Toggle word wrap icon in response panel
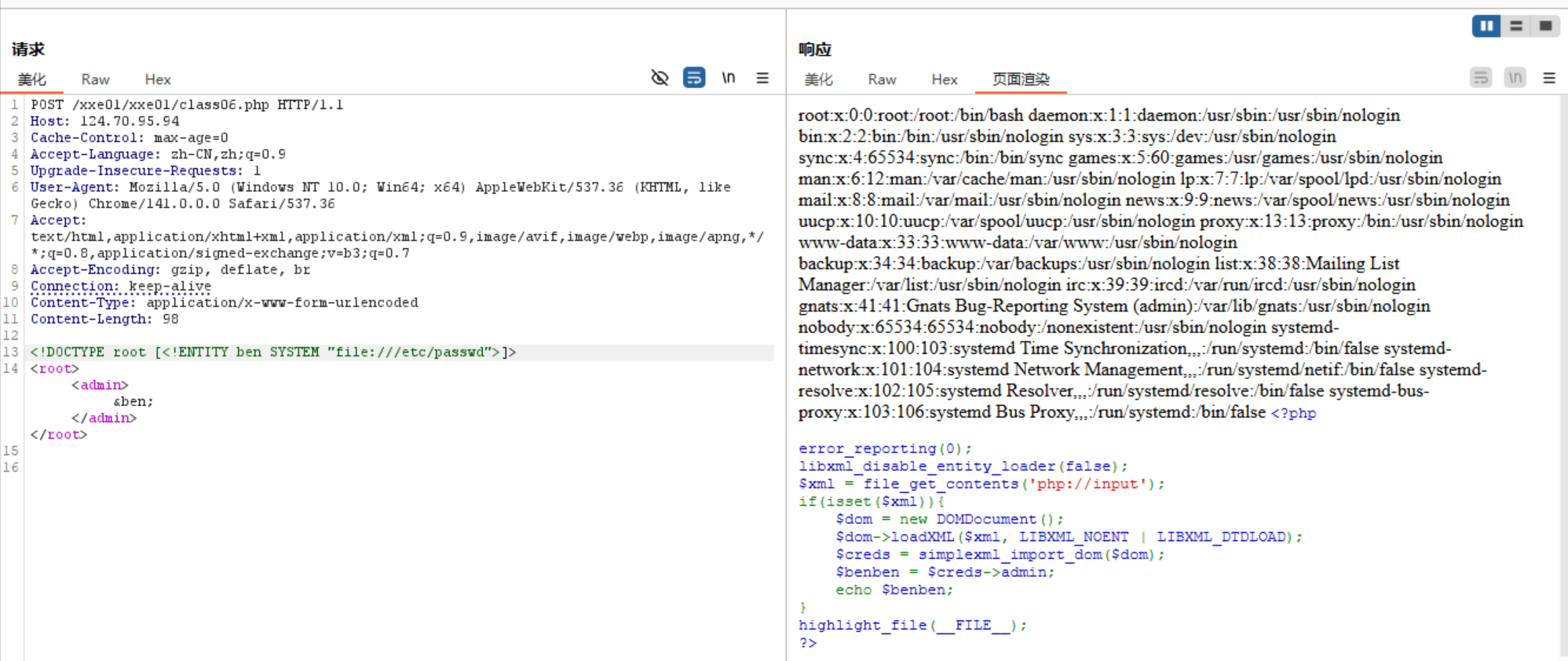 tap(1481, 78)
